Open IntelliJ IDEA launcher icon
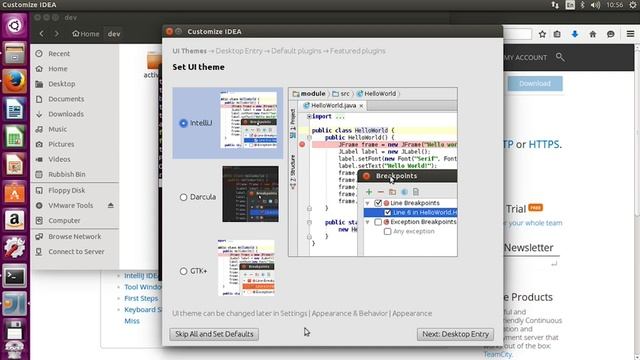The height and width of the screenshot is (360, 640). [x=14, y=304]
